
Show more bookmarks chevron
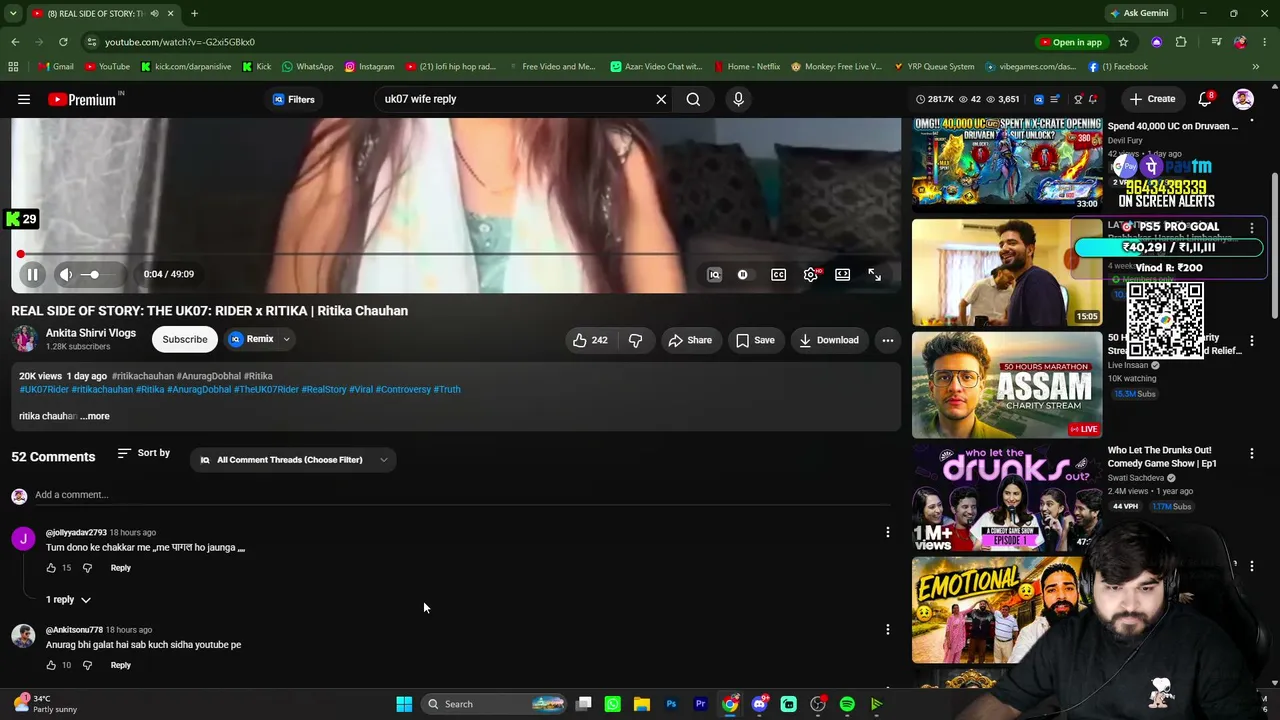[1256, 67]
